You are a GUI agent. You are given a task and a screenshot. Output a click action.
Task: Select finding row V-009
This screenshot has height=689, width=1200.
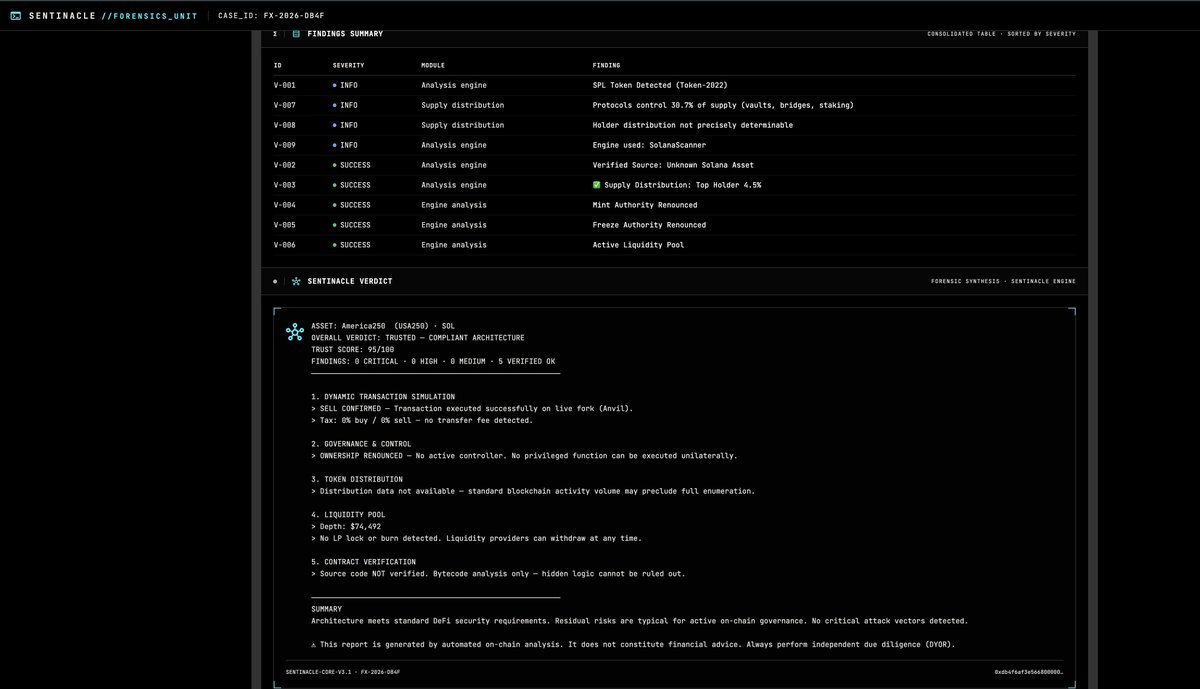(675, 145)
